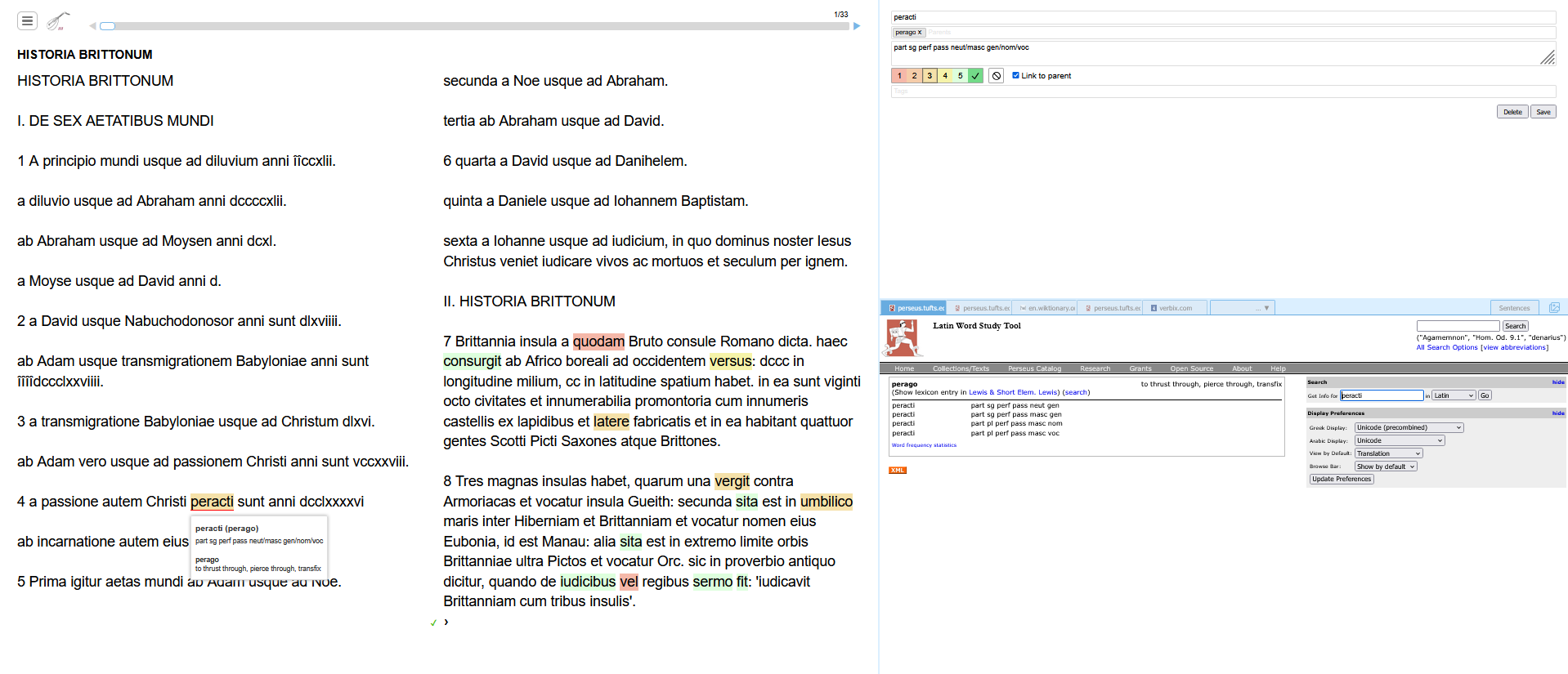Set word status to level 5
This screenshot has width=1568, height=674.
(x=961, y=76)
